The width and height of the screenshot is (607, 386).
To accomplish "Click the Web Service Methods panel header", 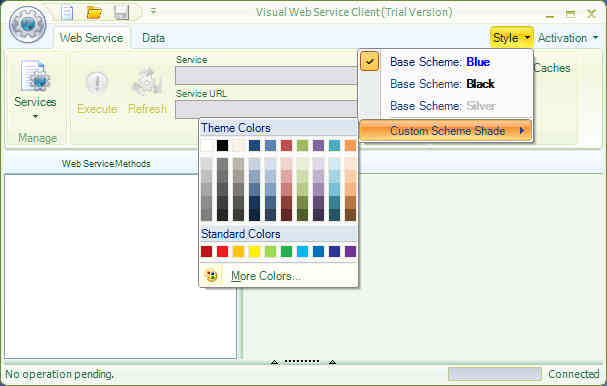I will click(x=106, y=164).
